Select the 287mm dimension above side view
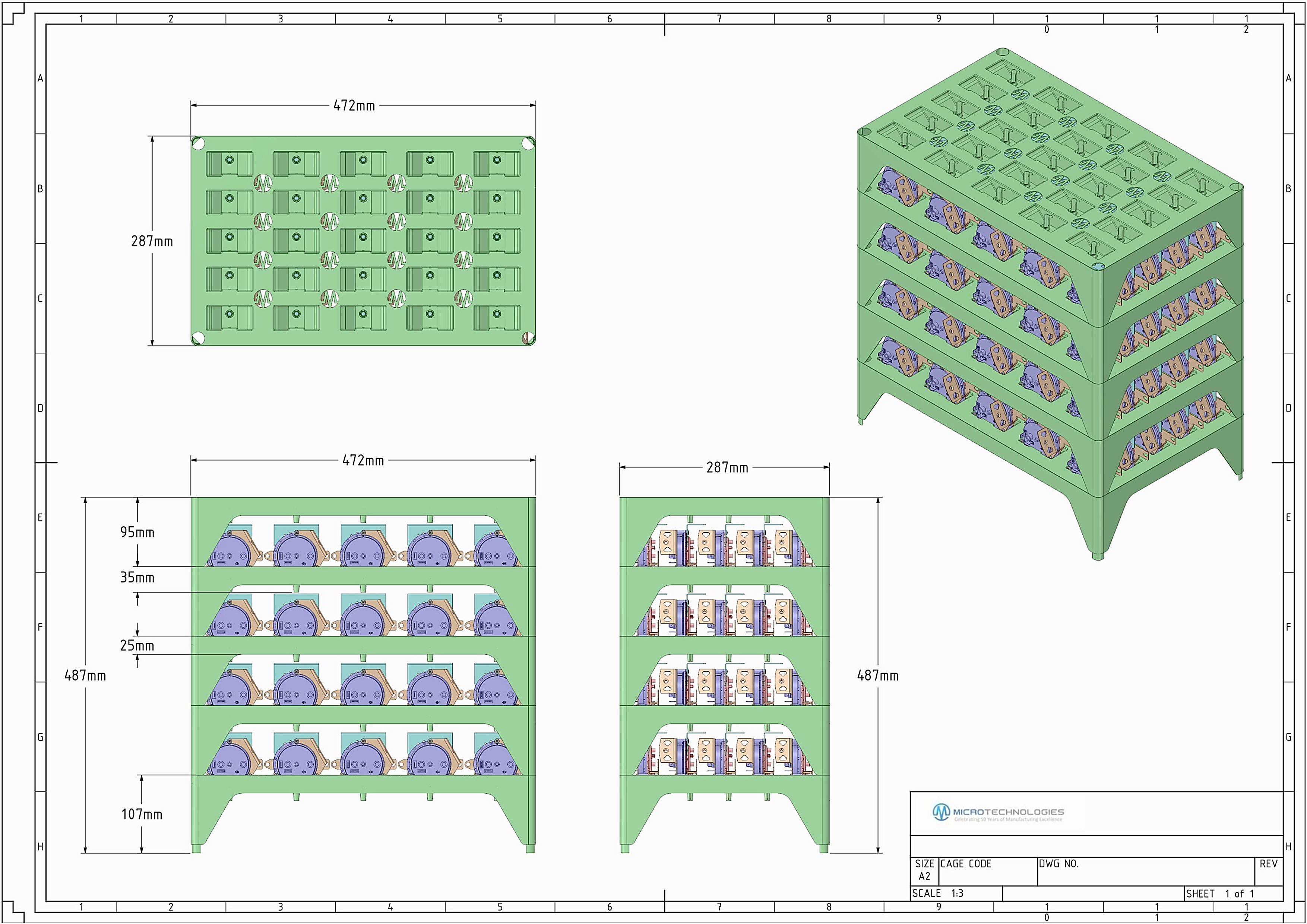1307x924 pixels. pyautogui.click(x=727, y=468)
